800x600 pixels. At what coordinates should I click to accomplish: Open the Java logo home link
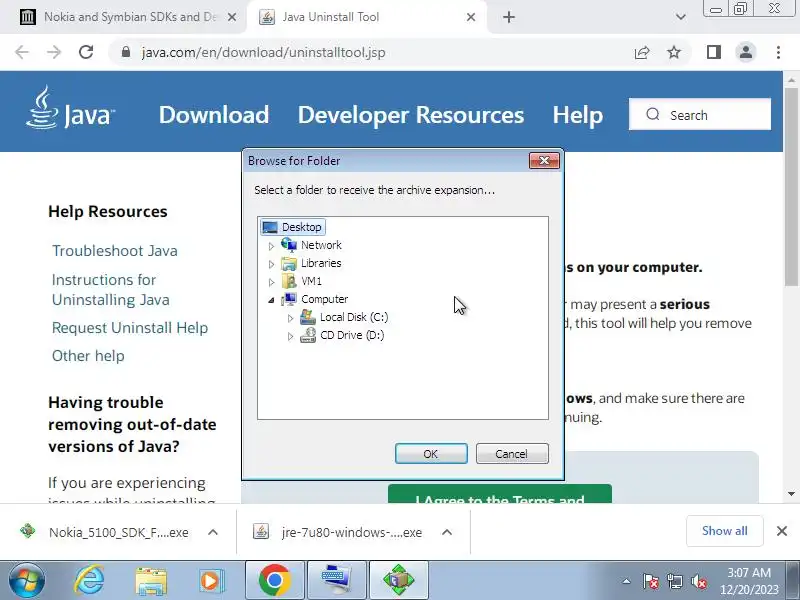[x=70, y=108]
